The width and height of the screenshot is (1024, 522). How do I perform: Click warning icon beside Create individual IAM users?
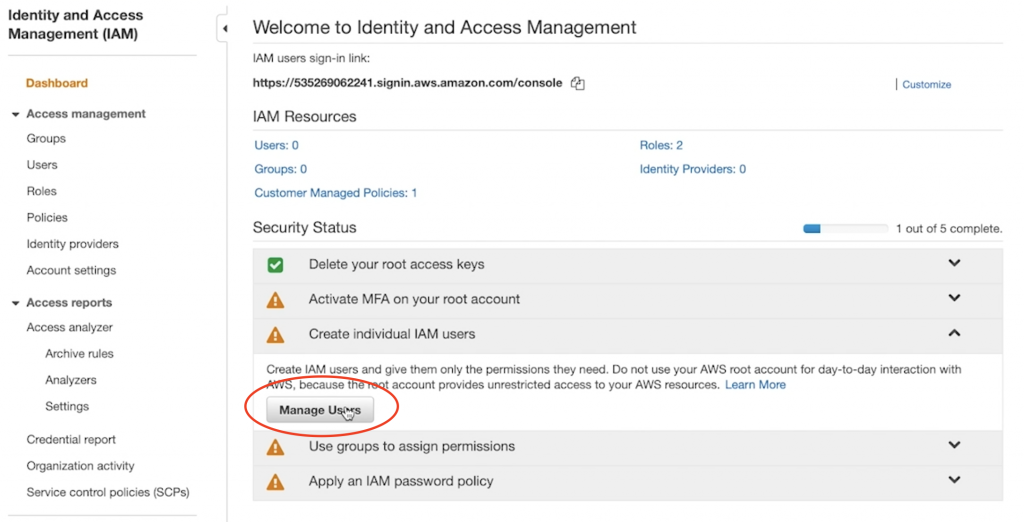click(276, 334)
